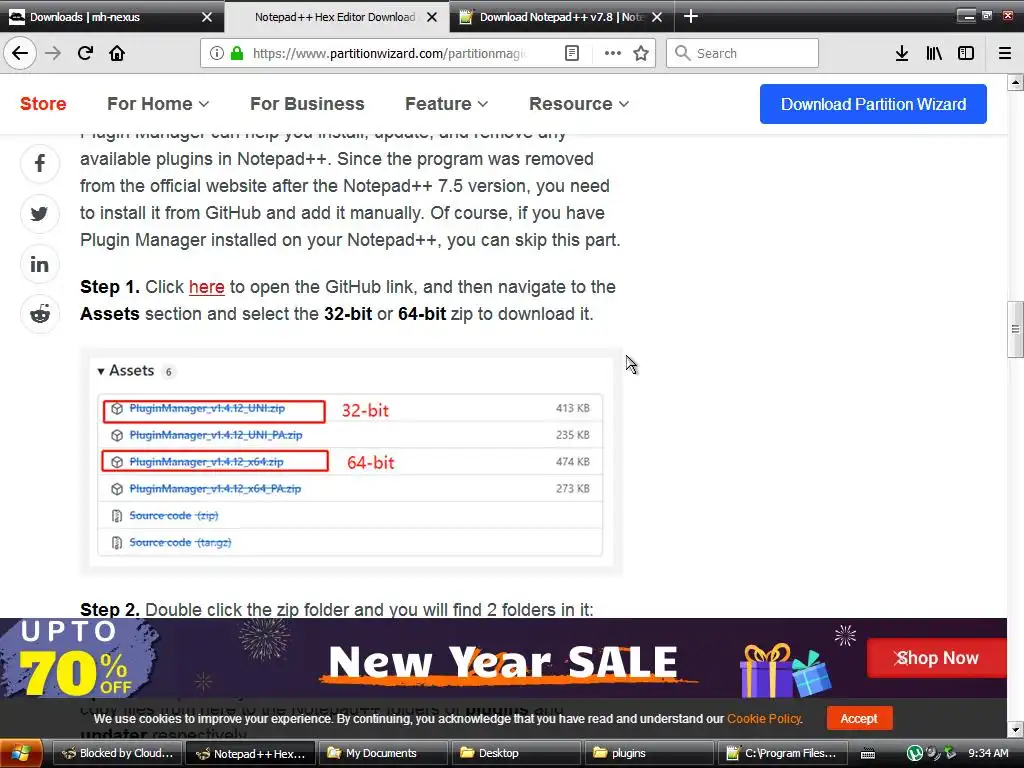Click Shop Now on the sale banner
This screenshot has height=768, width=1024.
(x=936, y=658)
